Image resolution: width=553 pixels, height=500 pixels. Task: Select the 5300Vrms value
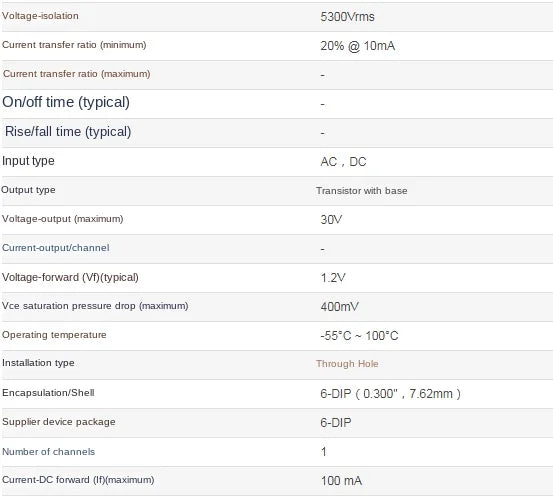(x=347, y=17)
